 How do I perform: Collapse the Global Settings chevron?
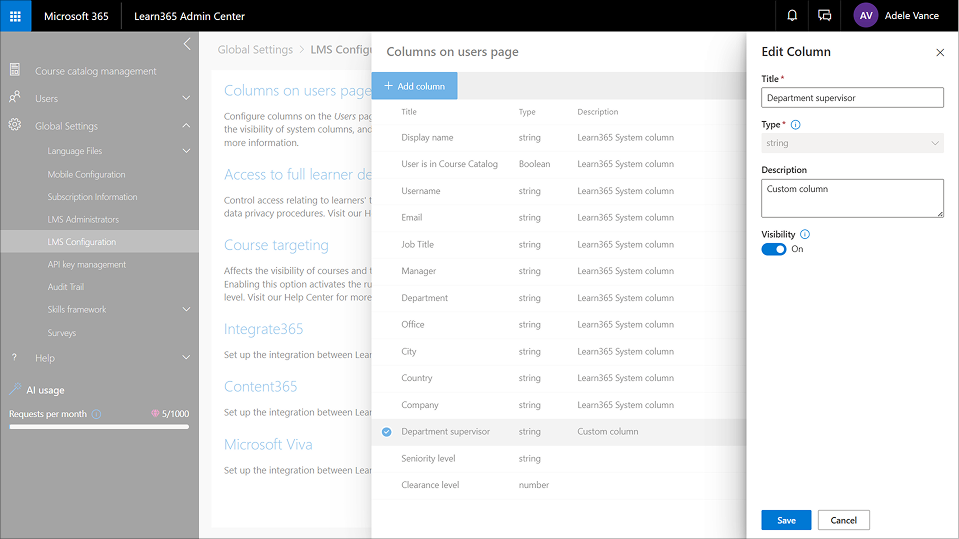click(x=187, y=125)
